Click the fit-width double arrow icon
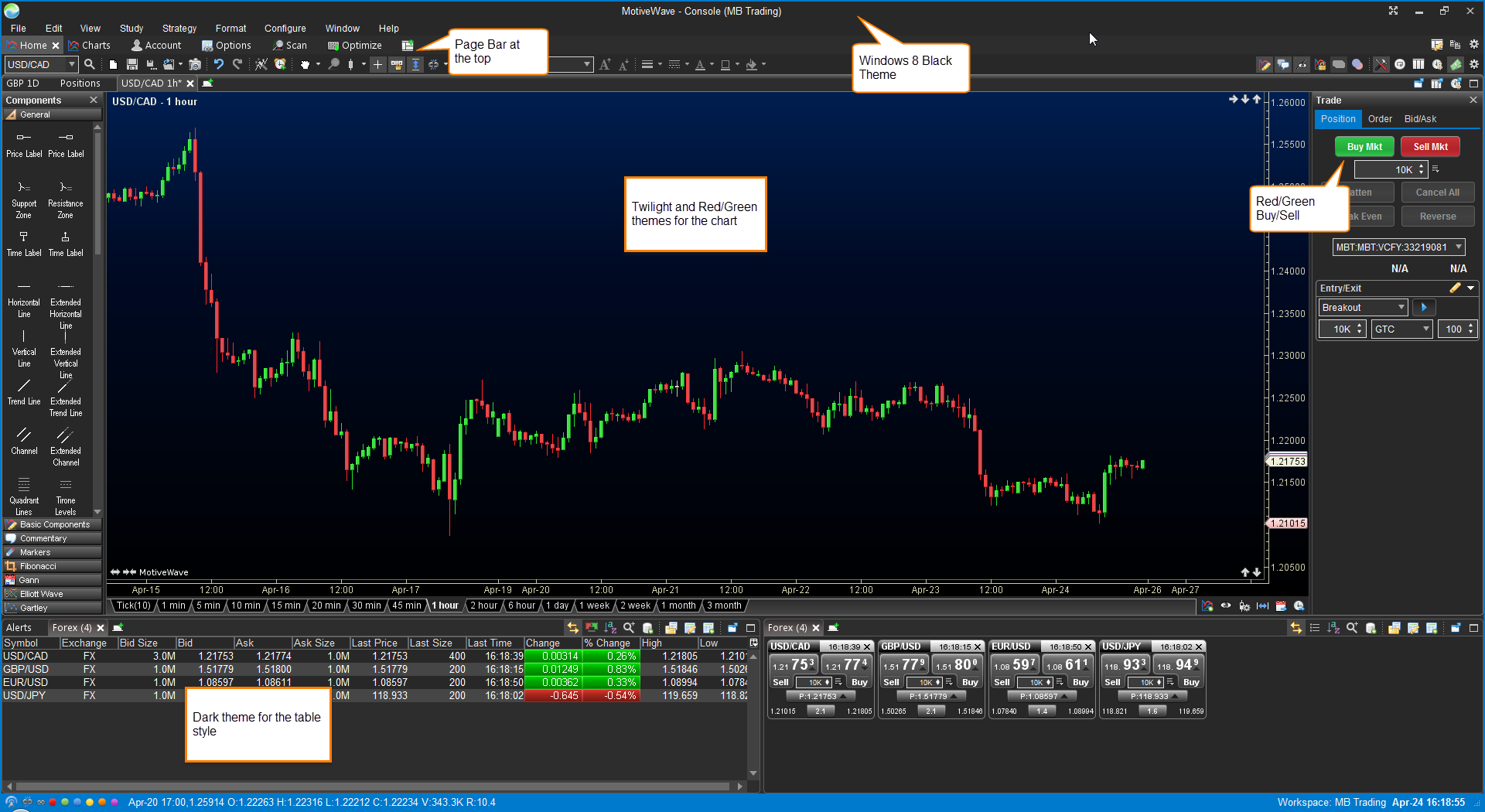The width and height of the screenshot is (1485, 812). (1262, 606)
